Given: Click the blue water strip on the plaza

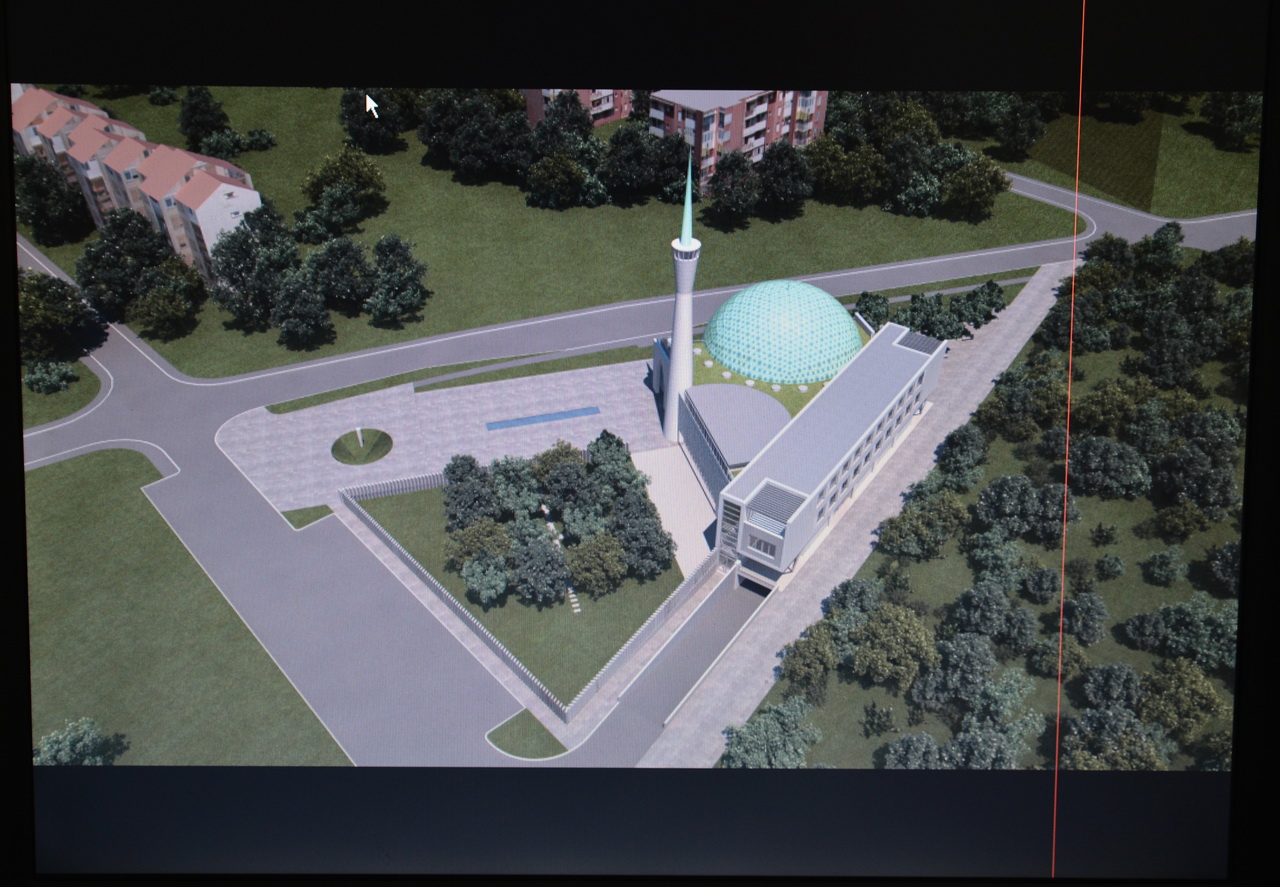Looking at the screenshot, I should click(x=543, y=418).
